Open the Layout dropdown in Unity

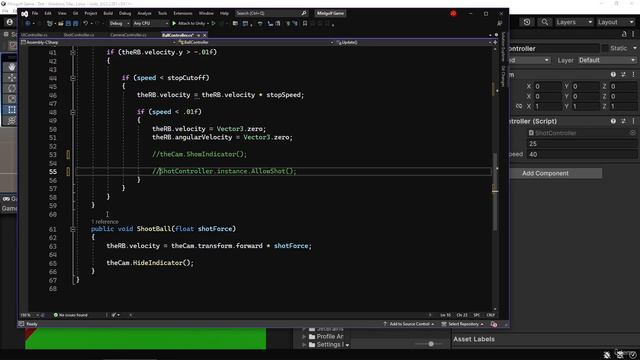(x=615, y=22)
